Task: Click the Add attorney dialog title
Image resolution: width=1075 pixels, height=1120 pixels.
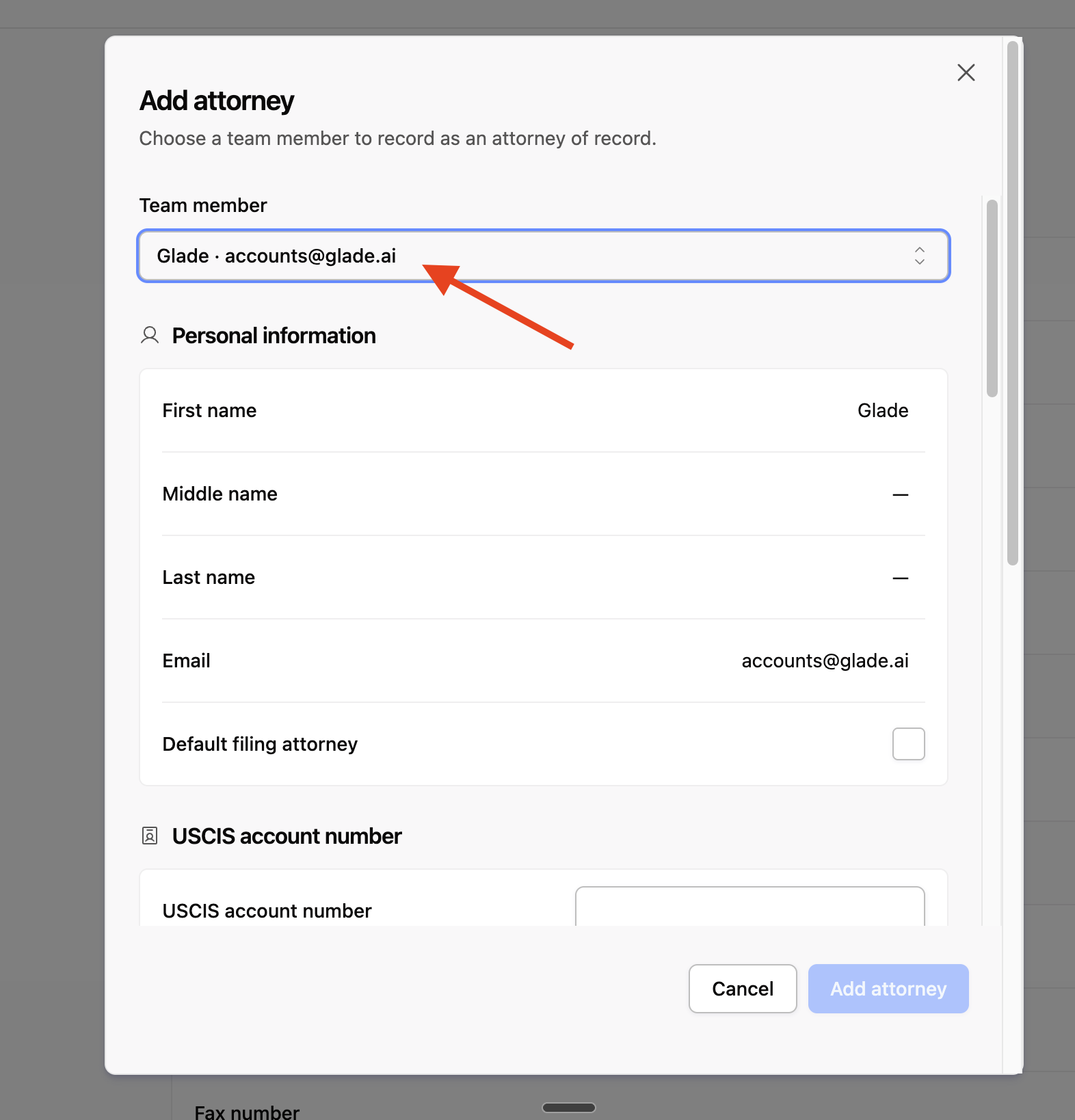Action: (217, 101)
